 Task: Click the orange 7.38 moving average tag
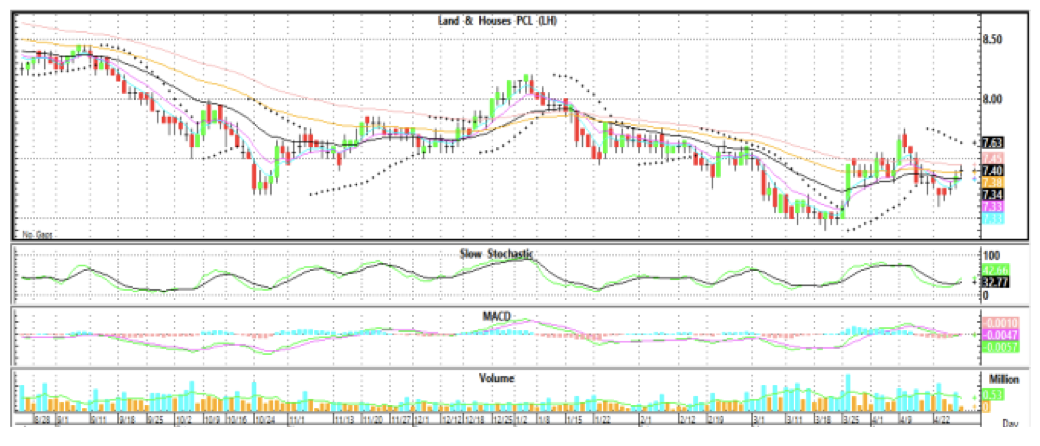pos(993,181)
